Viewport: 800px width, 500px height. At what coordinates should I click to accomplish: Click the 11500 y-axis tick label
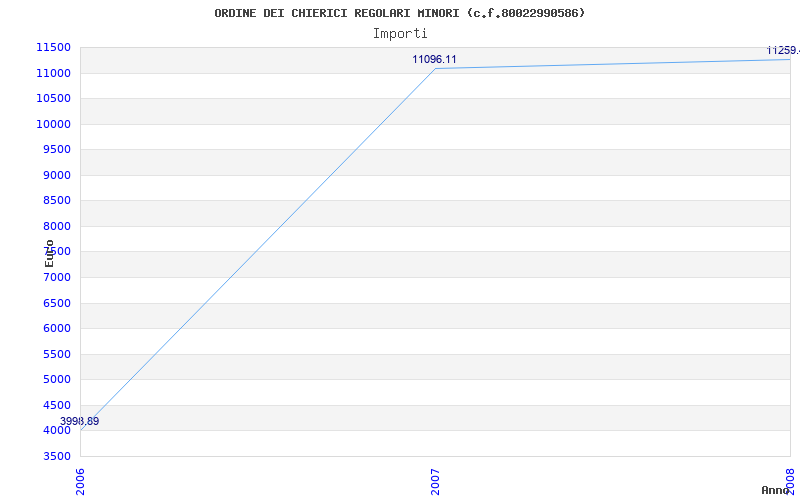tap(53, 47)
